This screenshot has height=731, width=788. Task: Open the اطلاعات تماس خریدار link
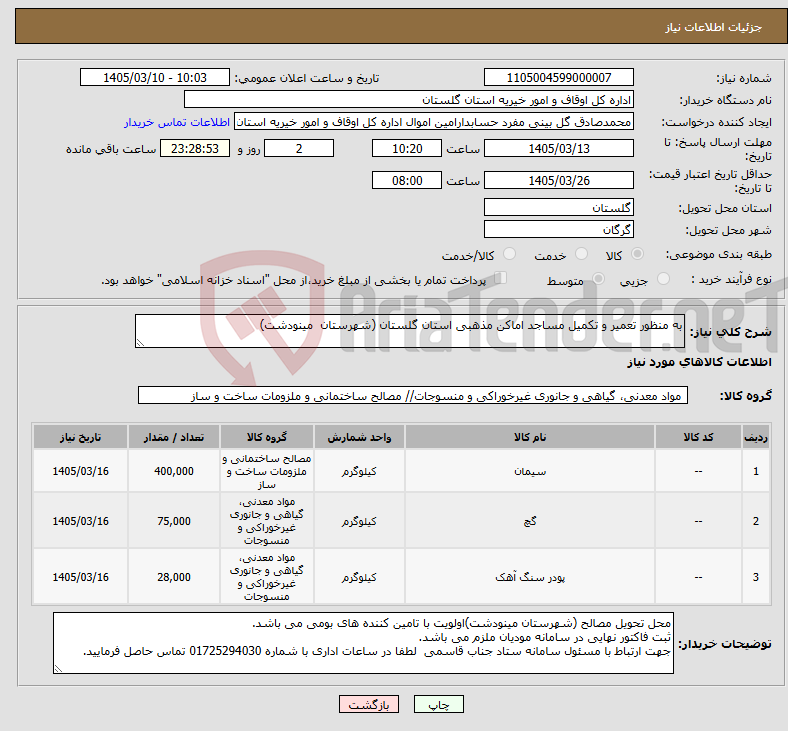[177, 122]
